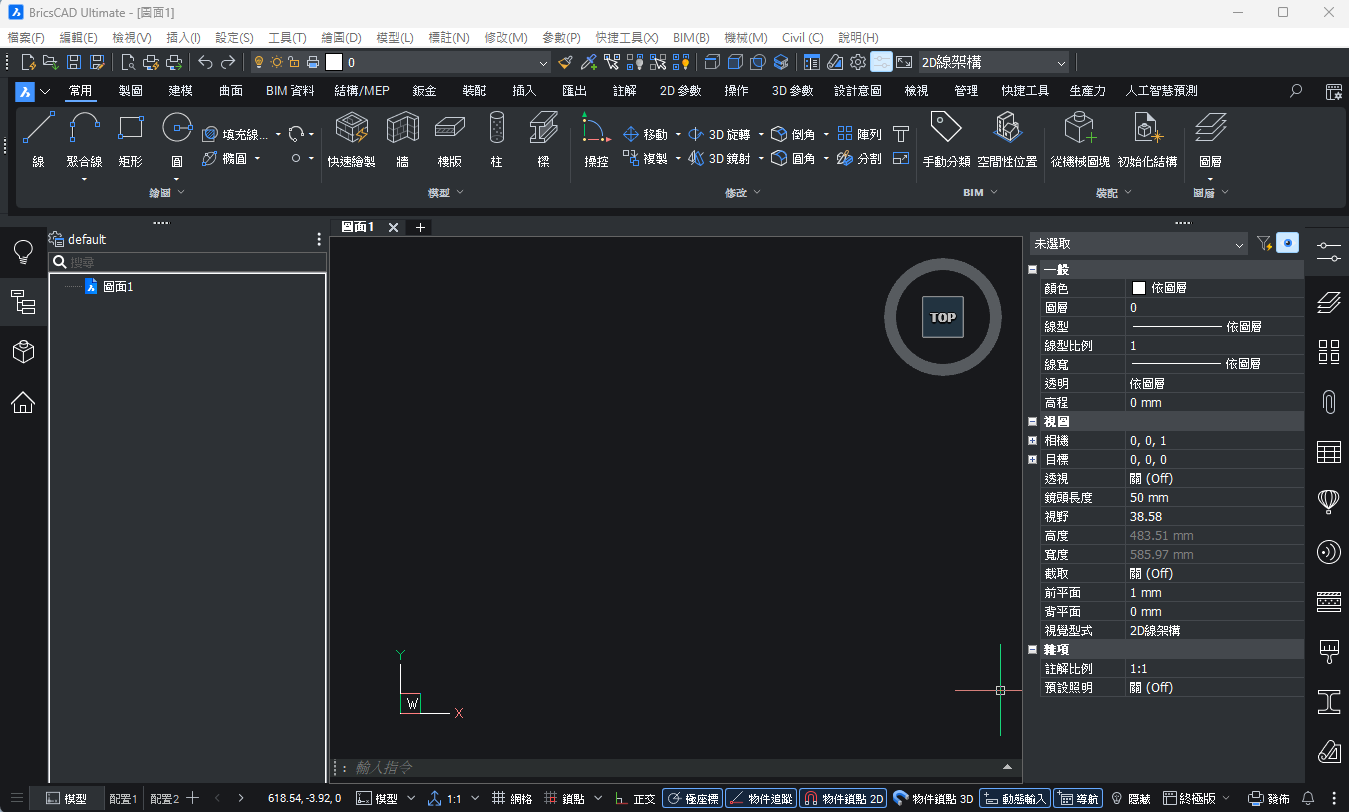Image resolution: width=1349 pixels, height=812 pixels.
Task: Click the Array (陣列) tool
Action: (x=859, y=134)
